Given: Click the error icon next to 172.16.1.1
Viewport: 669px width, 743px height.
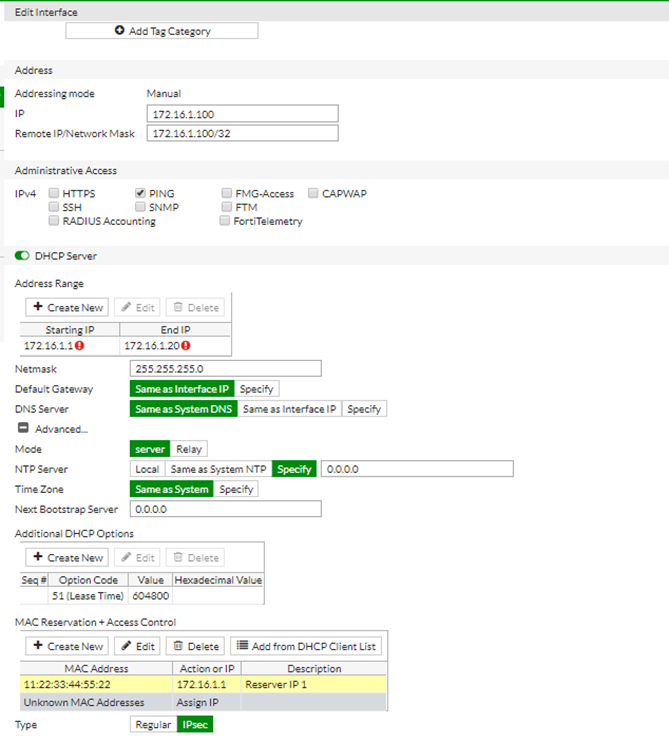Looking at the screenshot, I should [80, 345].
